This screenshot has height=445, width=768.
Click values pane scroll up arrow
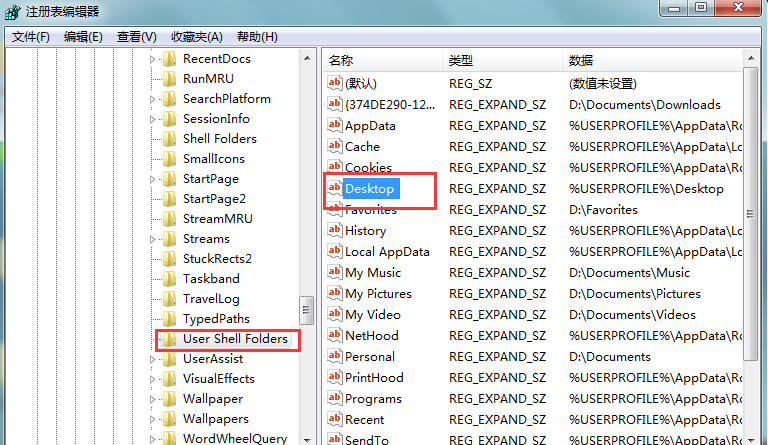pyautogui.click(x=751, y=58)
